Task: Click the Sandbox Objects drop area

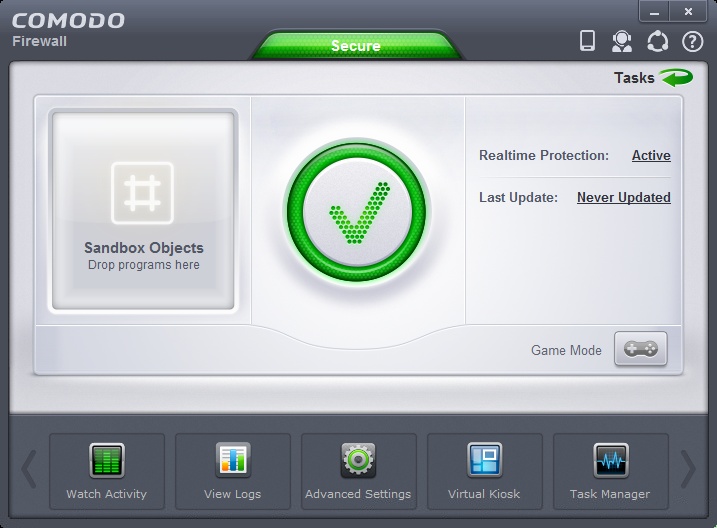Action: coord(144,211)
